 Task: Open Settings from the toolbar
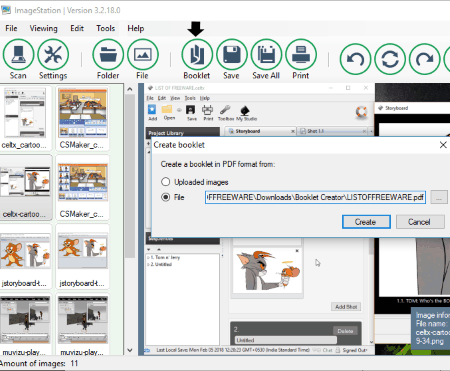tap(53, 55)
